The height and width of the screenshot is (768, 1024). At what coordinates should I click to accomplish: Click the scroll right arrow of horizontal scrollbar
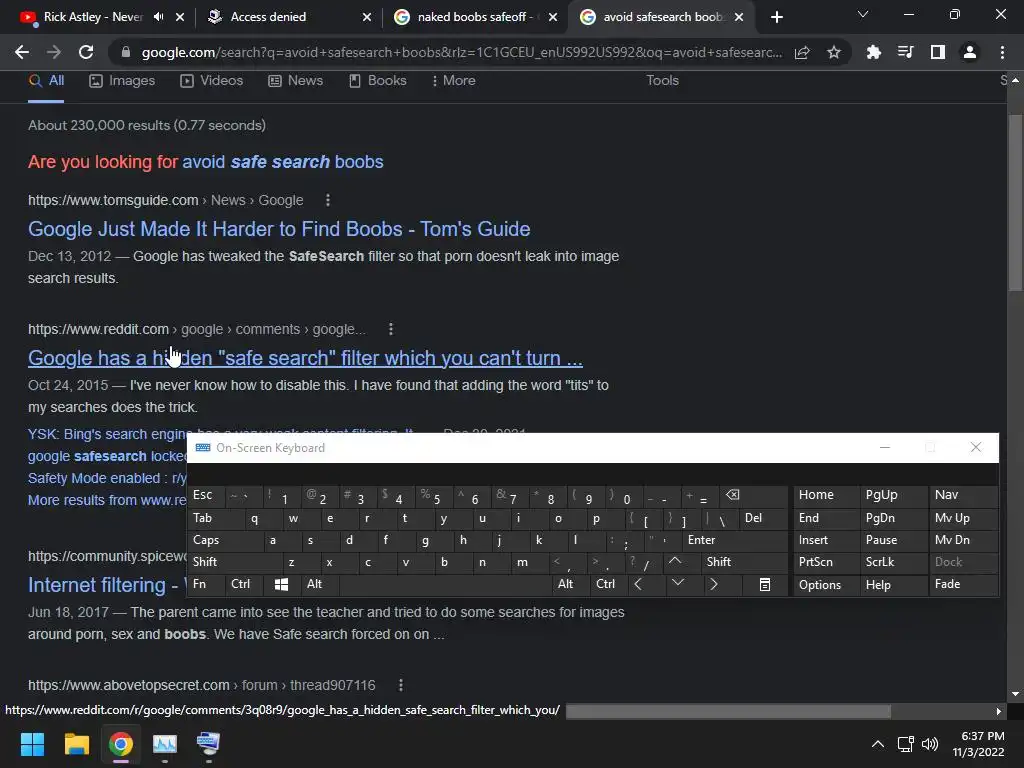(x=999, y=711)
